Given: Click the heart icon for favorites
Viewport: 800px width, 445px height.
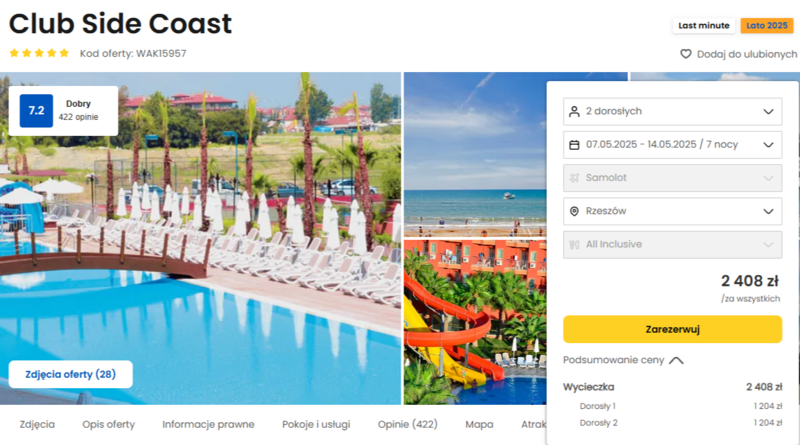Looking at the screenshot, I should (686, 54).
